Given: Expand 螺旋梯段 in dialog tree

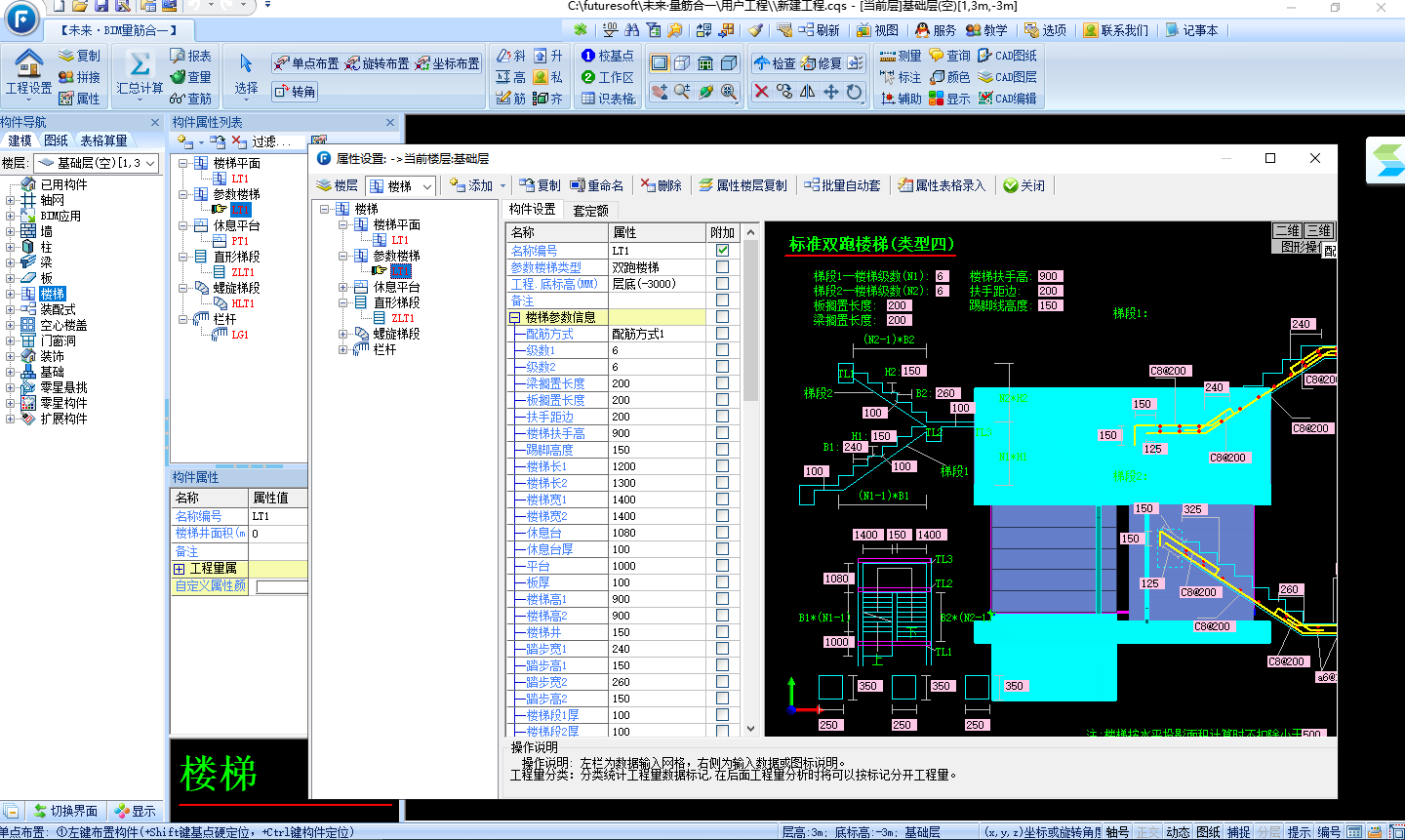Looking at the screenshot, I should [342, 334].
